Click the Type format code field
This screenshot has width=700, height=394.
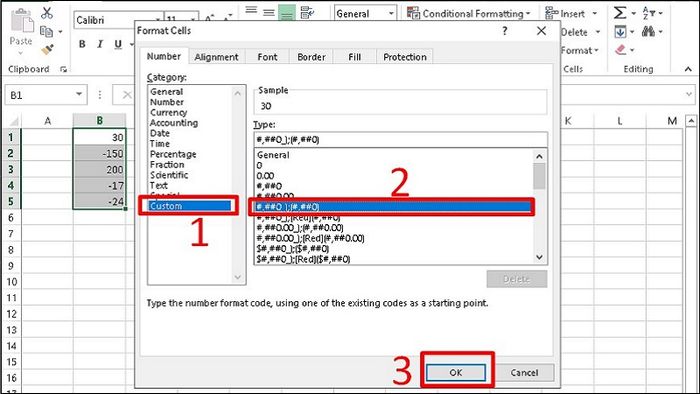400,140
